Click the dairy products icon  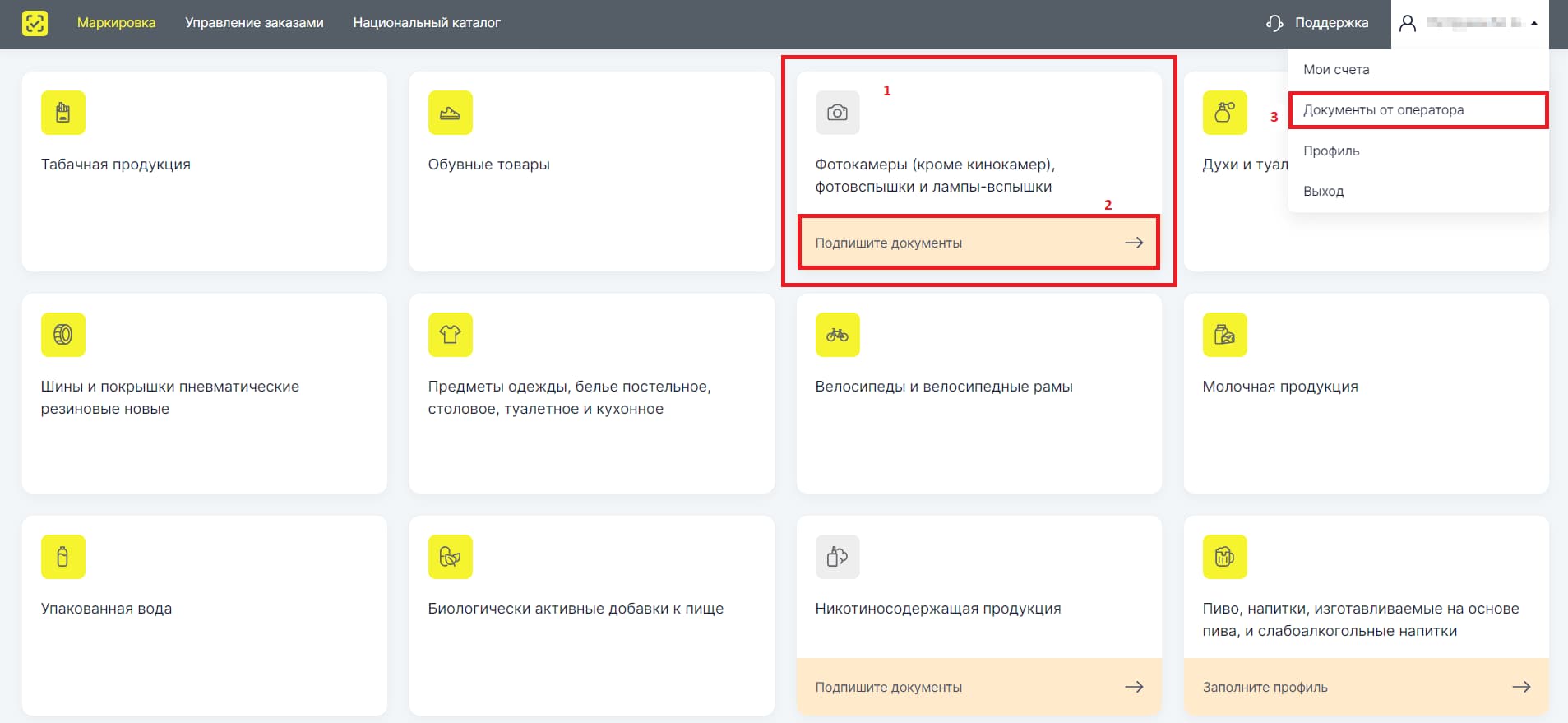tap(1225, 335)
